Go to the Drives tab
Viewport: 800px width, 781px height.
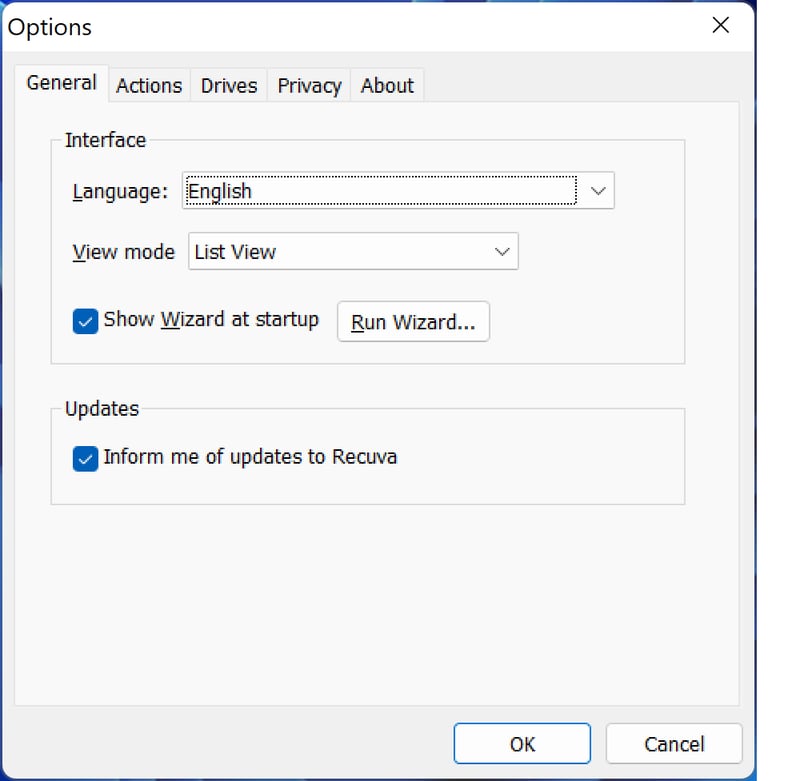(x=229, y=86)
